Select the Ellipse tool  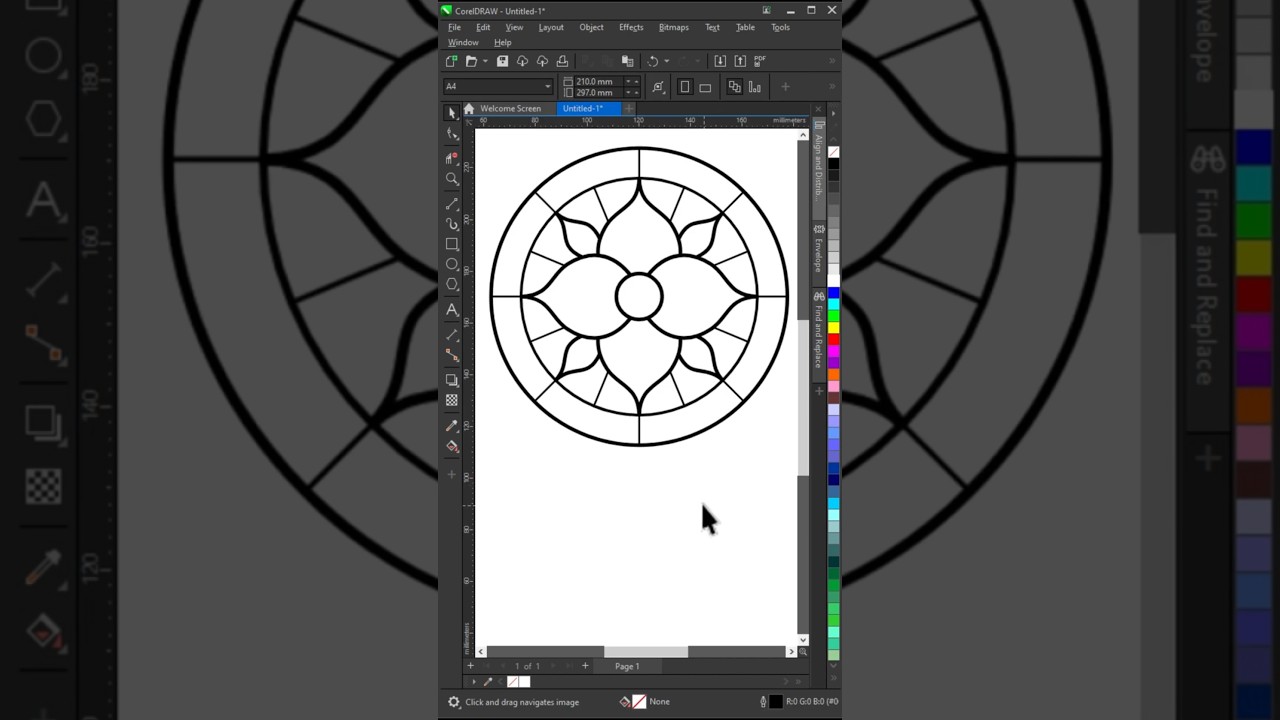point(452,265)
